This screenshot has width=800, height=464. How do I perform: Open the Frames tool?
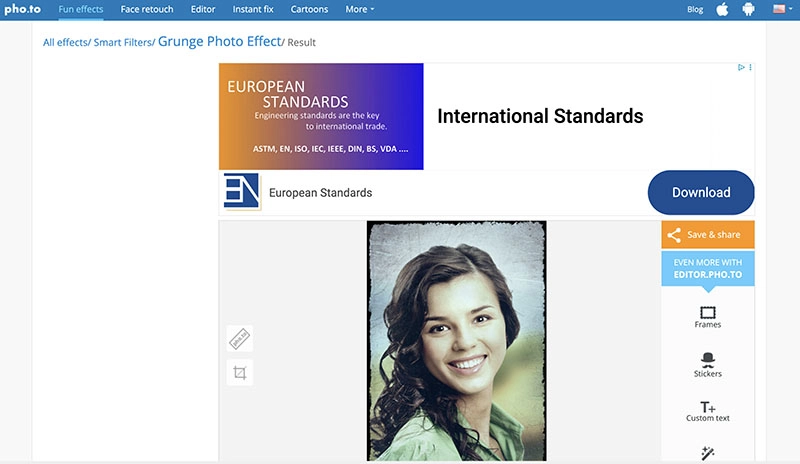pyautogui.click(x=707, y=317)
